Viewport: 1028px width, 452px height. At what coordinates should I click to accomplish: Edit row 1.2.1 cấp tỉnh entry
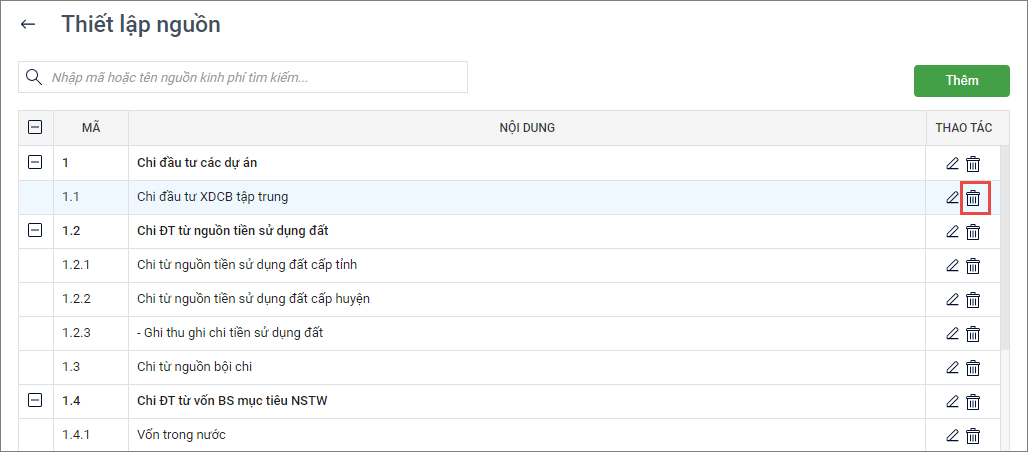(x=952, y=266)
